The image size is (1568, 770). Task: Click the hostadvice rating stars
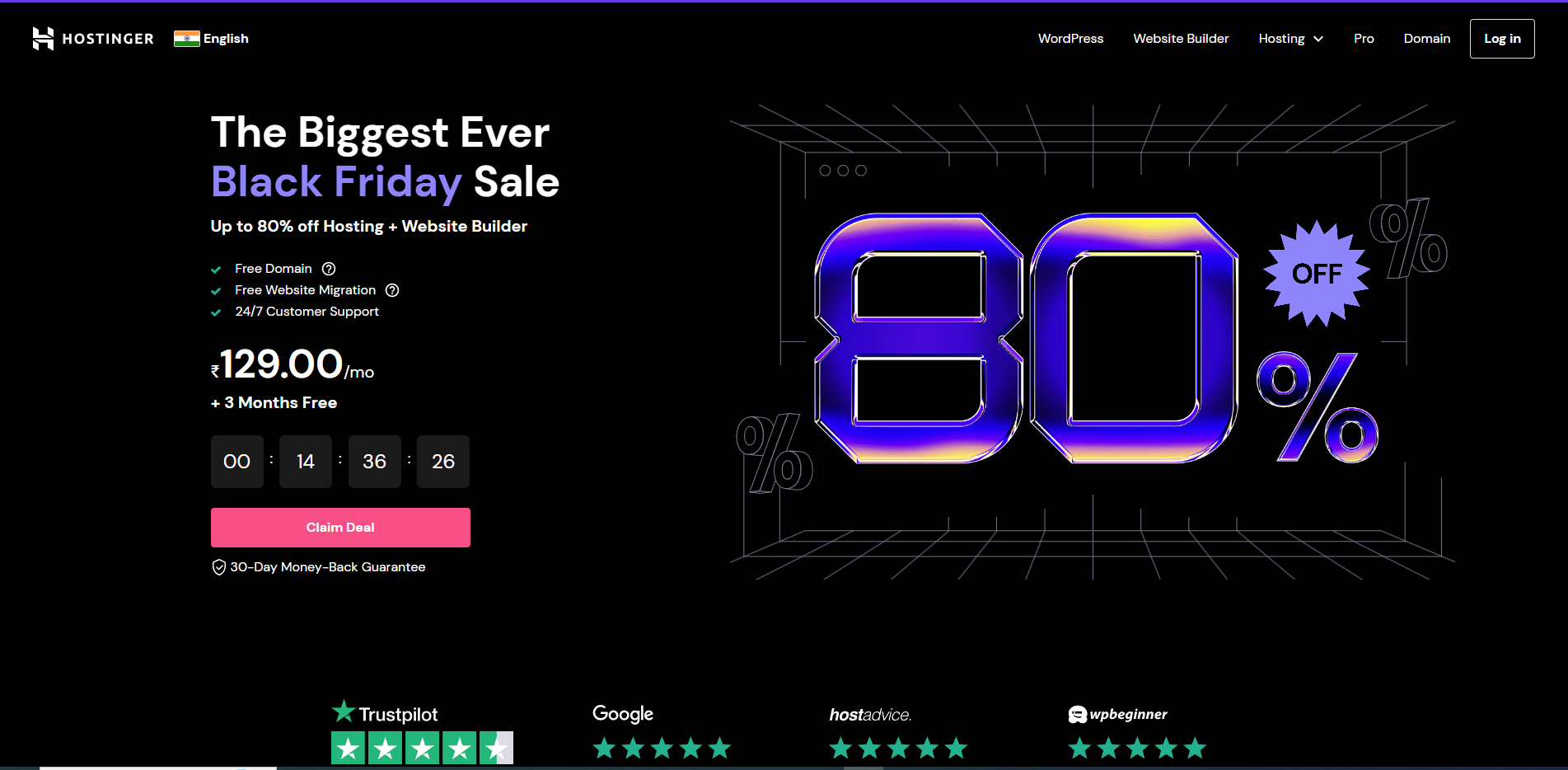click(x=898, y=749)
